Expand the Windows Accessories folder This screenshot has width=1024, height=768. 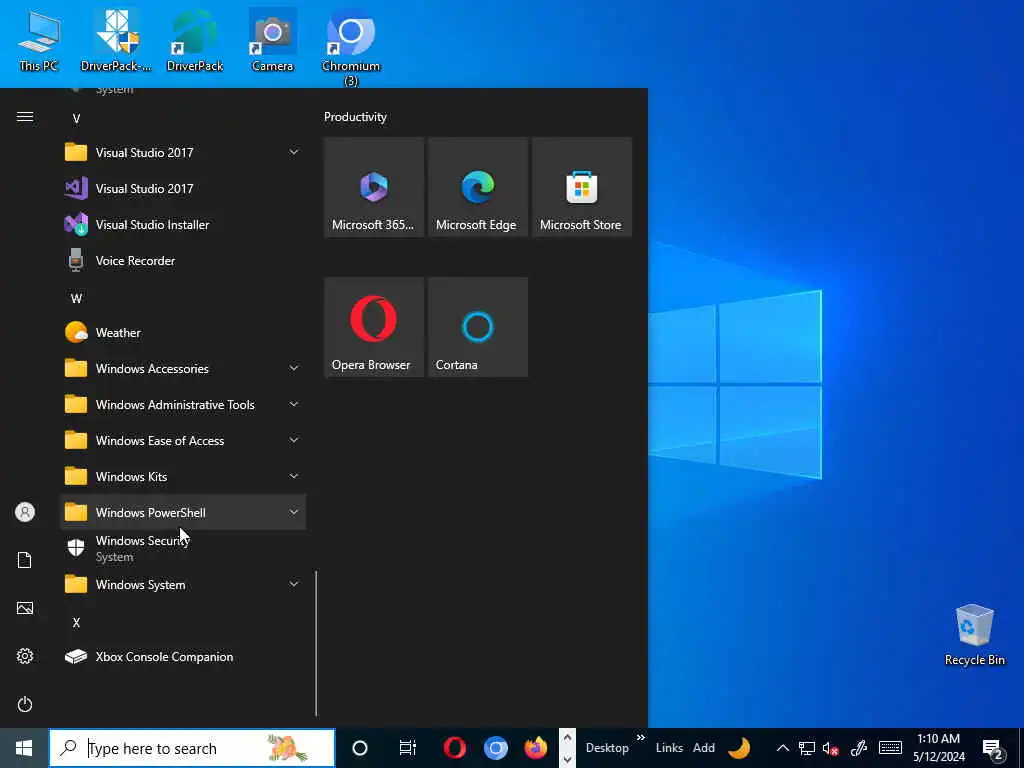point(183,368)
